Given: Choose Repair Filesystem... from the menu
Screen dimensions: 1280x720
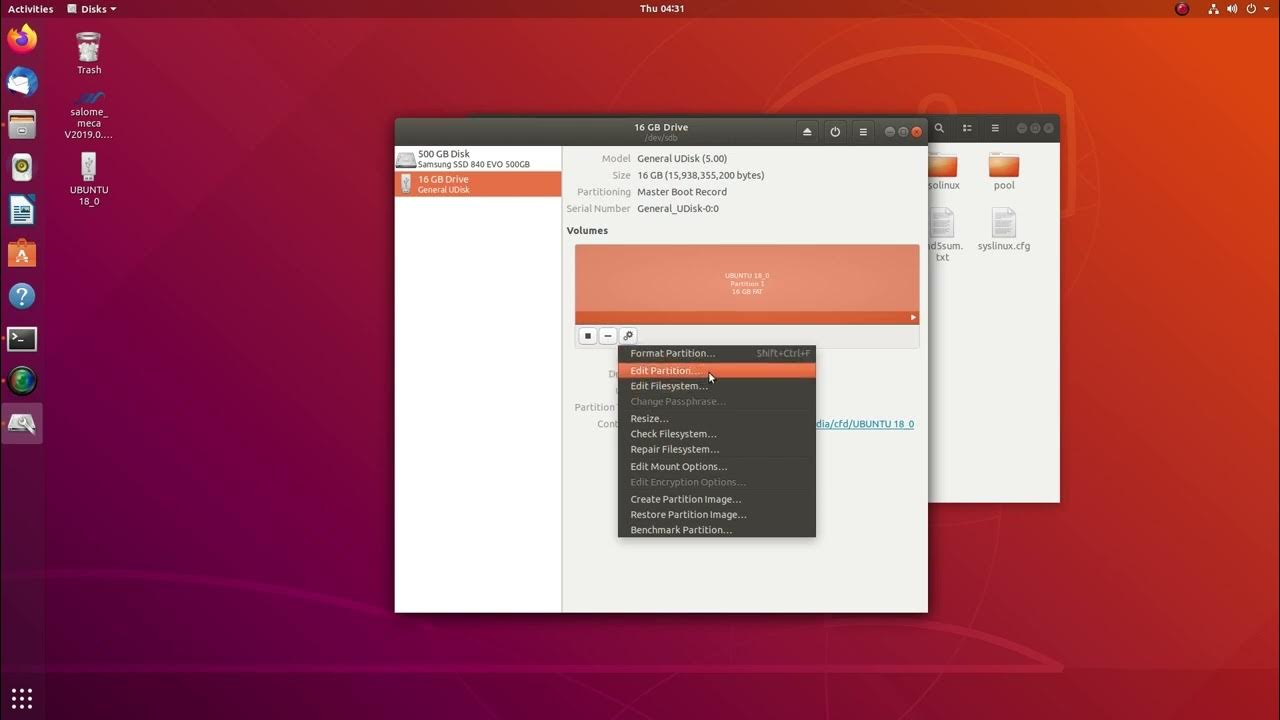Looking at the screenshot, I should [x=717, y=449].
